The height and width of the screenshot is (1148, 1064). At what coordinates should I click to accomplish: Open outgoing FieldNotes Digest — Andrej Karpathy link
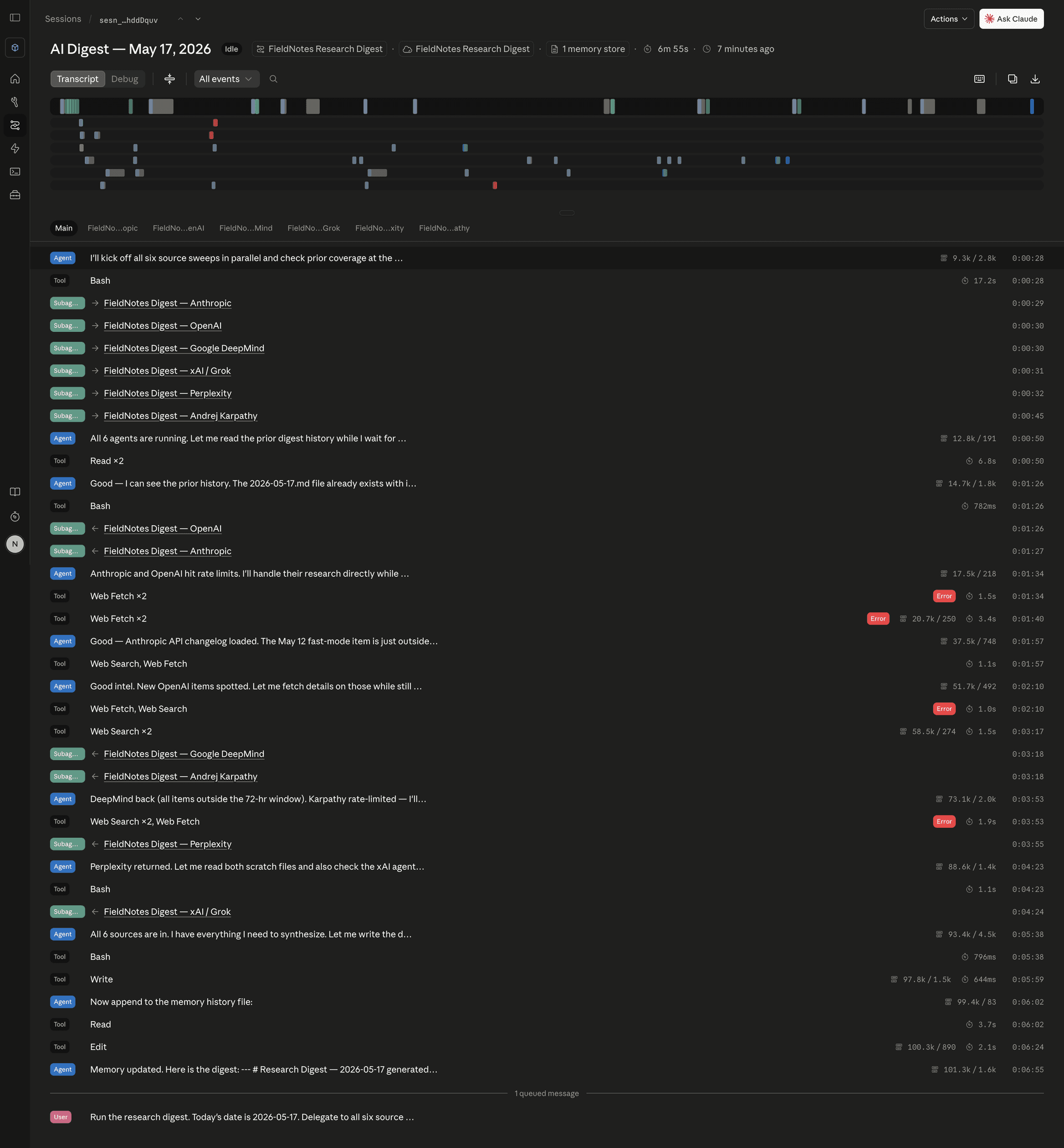point(180,416)
